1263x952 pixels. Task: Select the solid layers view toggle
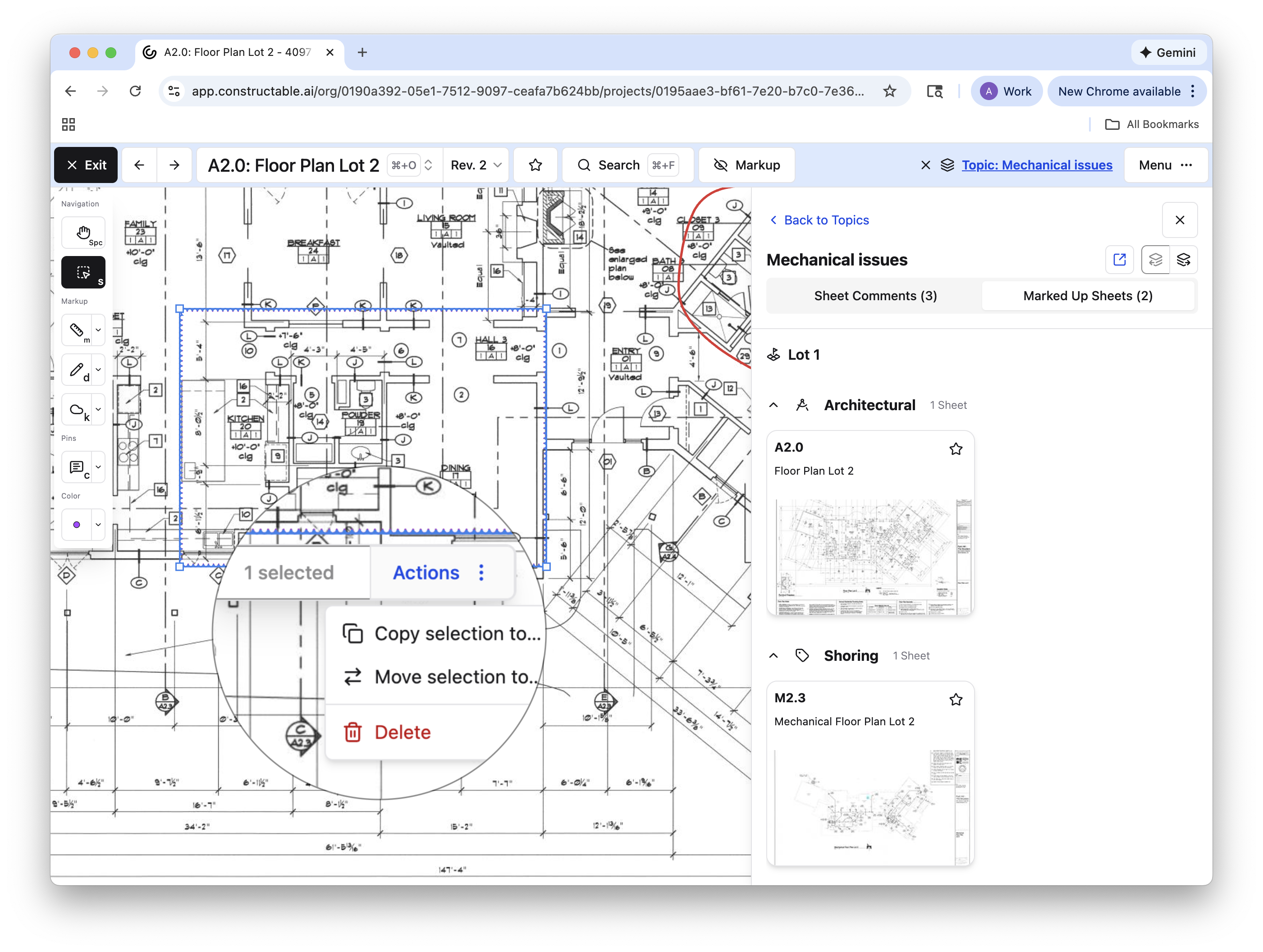tap(1184, 260)
